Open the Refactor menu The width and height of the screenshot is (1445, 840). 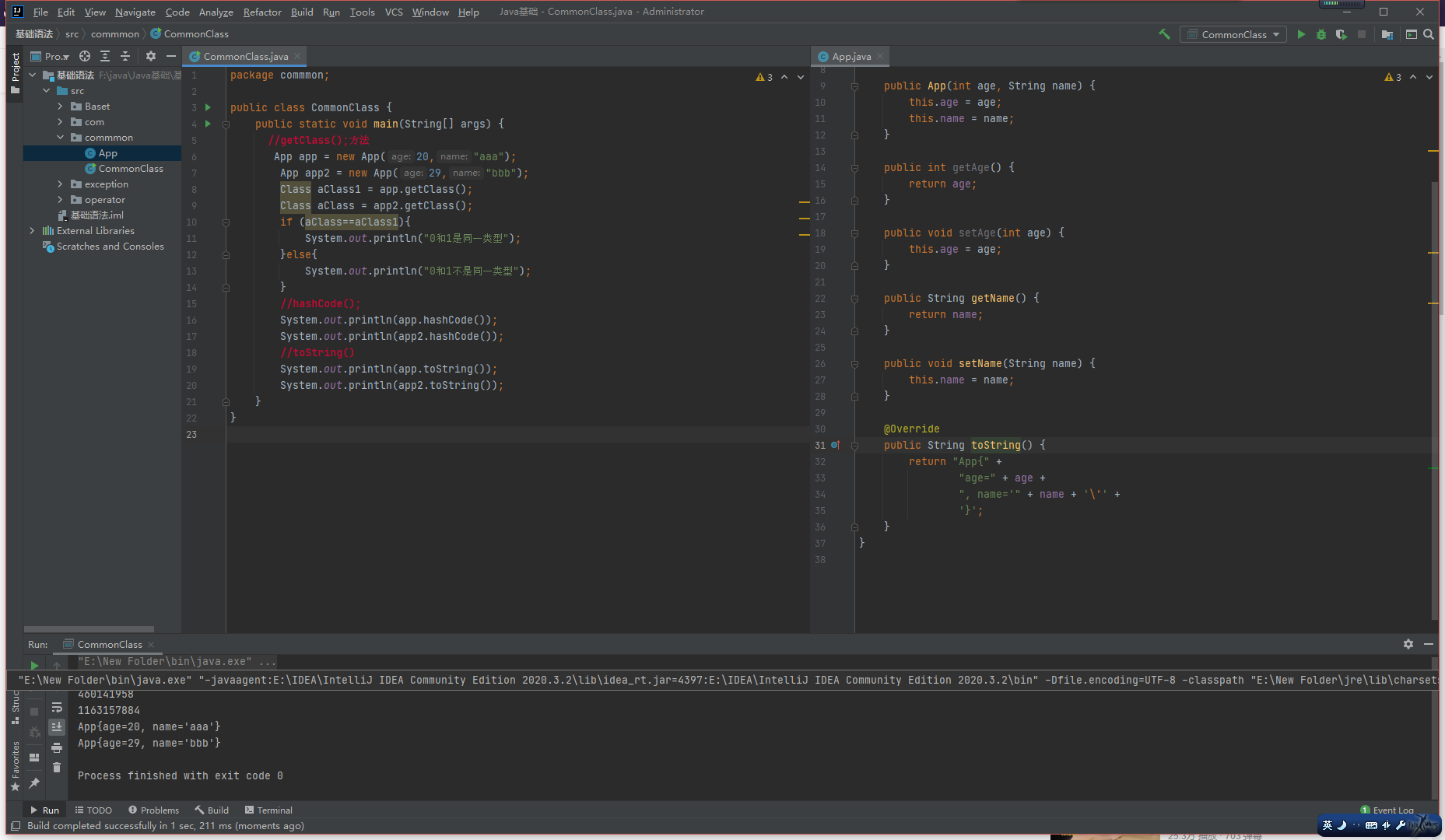262,12
